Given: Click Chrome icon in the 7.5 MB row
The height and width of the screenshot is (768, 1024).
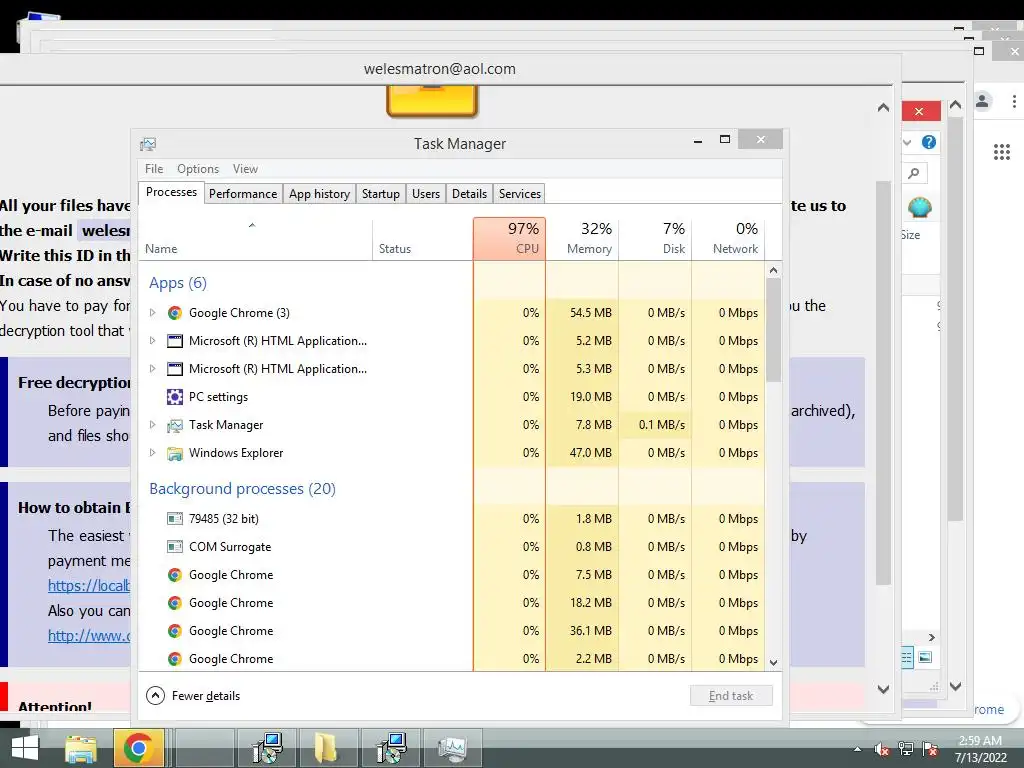Looking at the screenshot, I should pyautogui.click(x=174, y=575).
